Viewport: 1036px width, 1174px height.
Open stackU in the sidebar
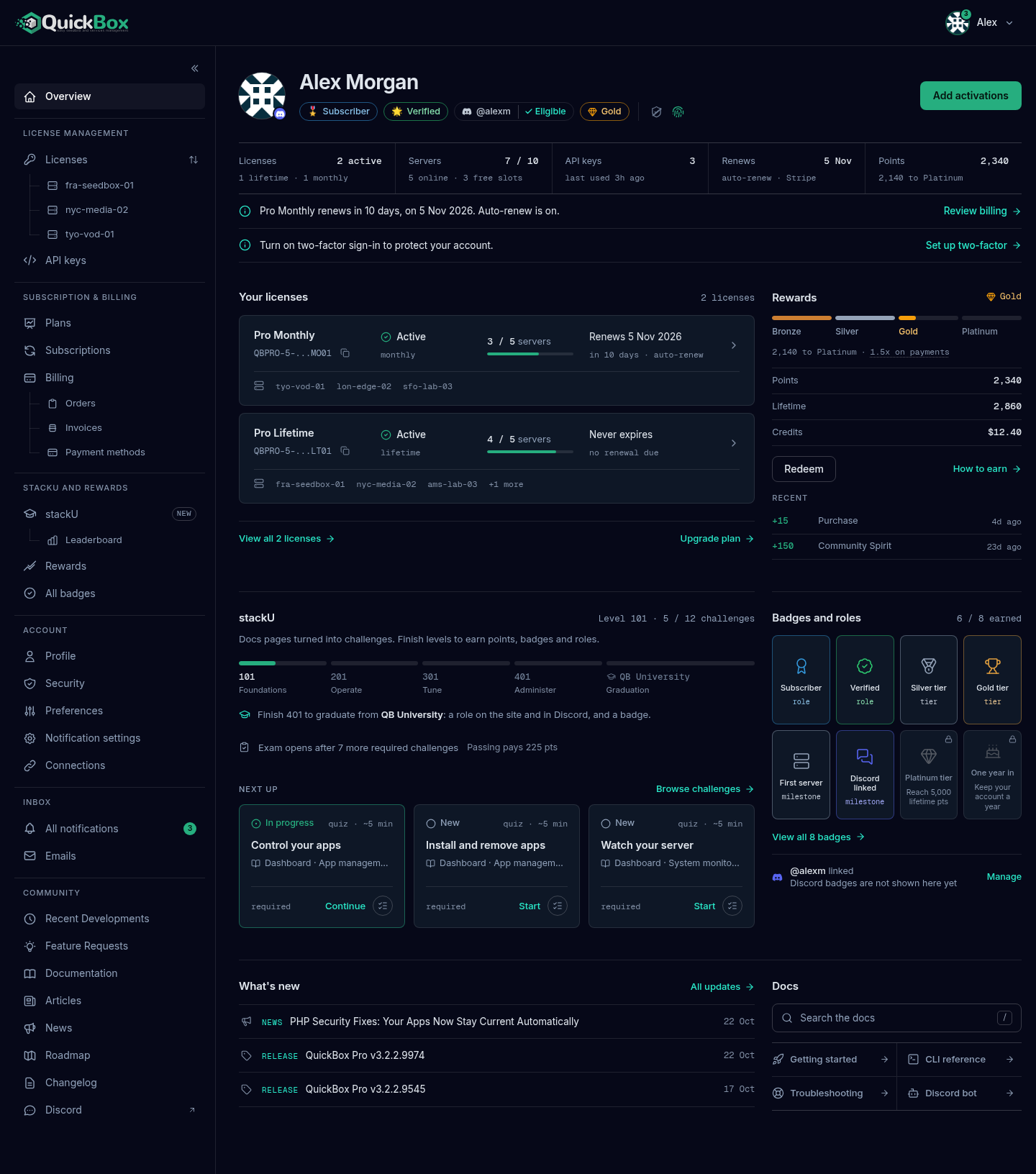click(x=109, y=514)
